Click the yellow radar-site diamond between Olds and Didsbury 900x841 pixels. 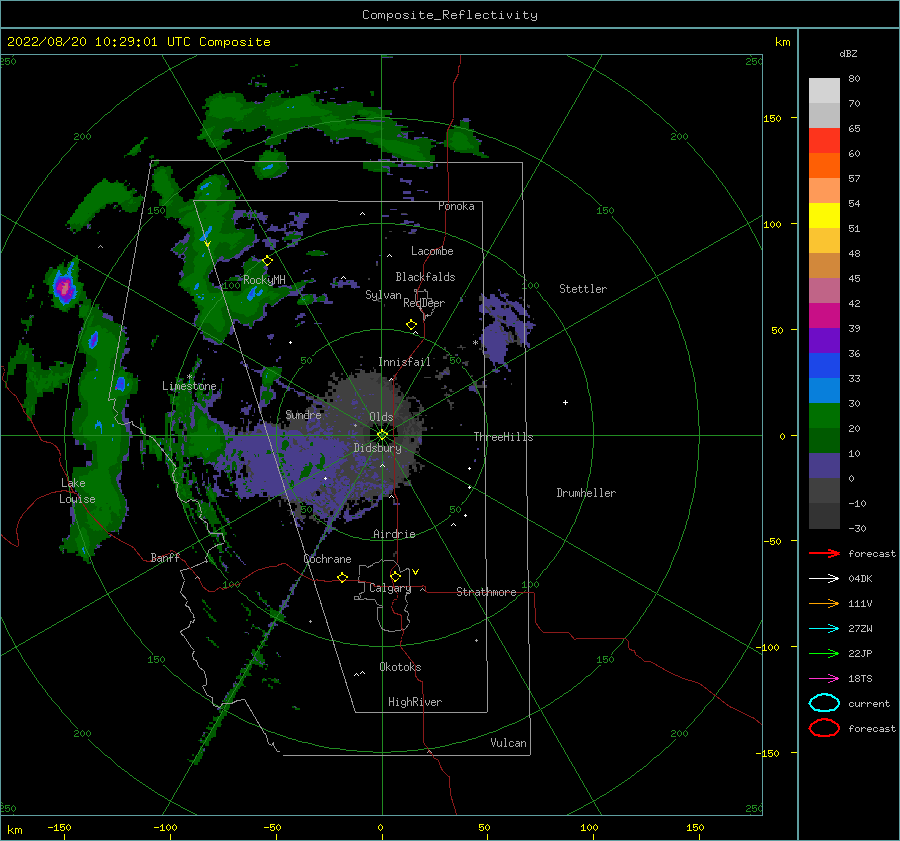(382, 435)
